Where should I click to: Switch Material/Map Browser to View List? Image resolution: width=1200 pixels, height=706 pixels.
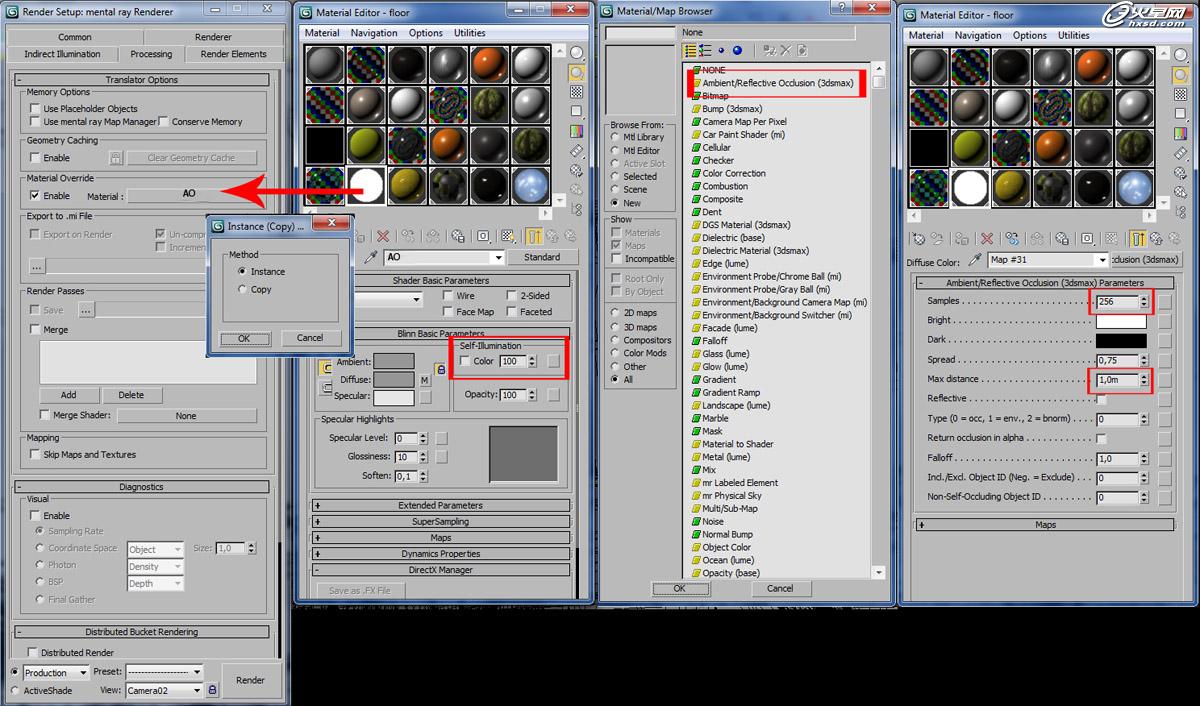point(690,50)
